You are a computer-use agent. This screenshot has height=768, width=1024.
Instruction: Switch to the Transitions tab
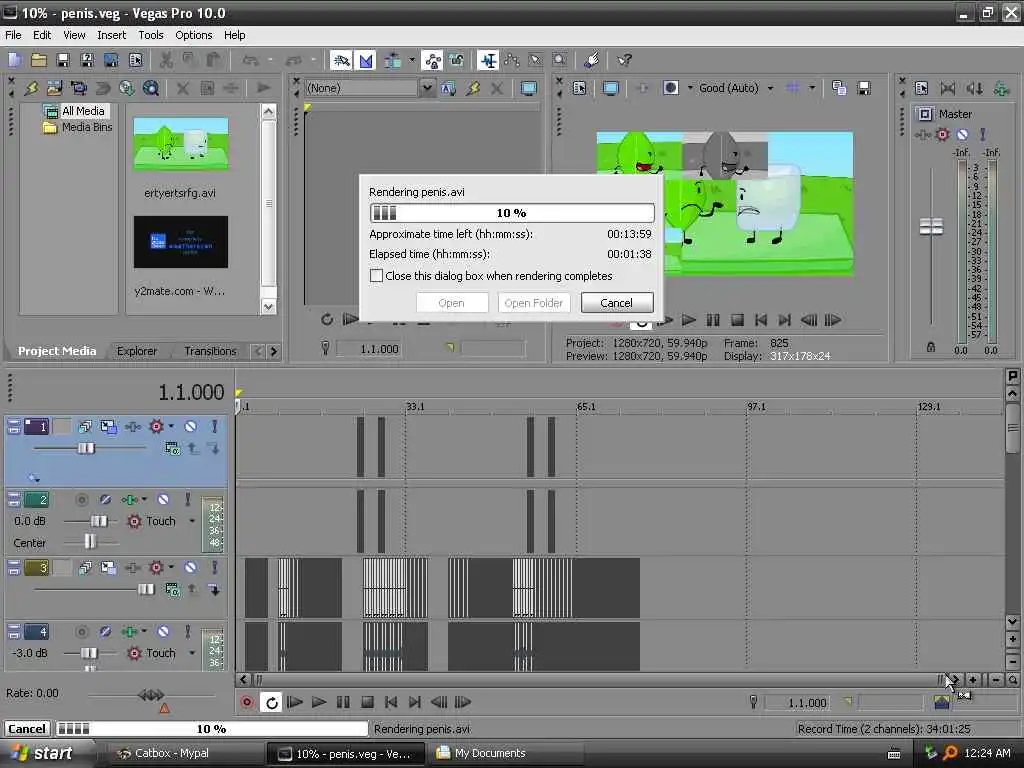tap(210, 351)
